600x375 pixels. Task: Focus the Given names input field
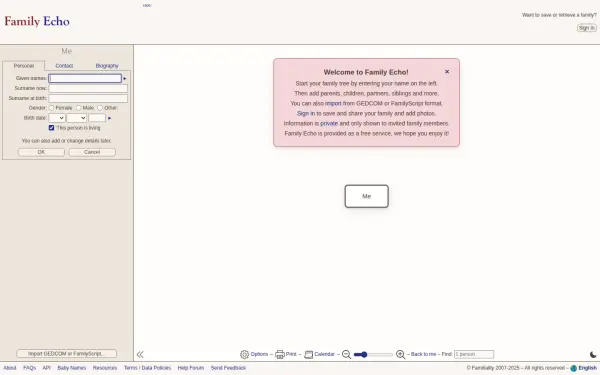85,78
